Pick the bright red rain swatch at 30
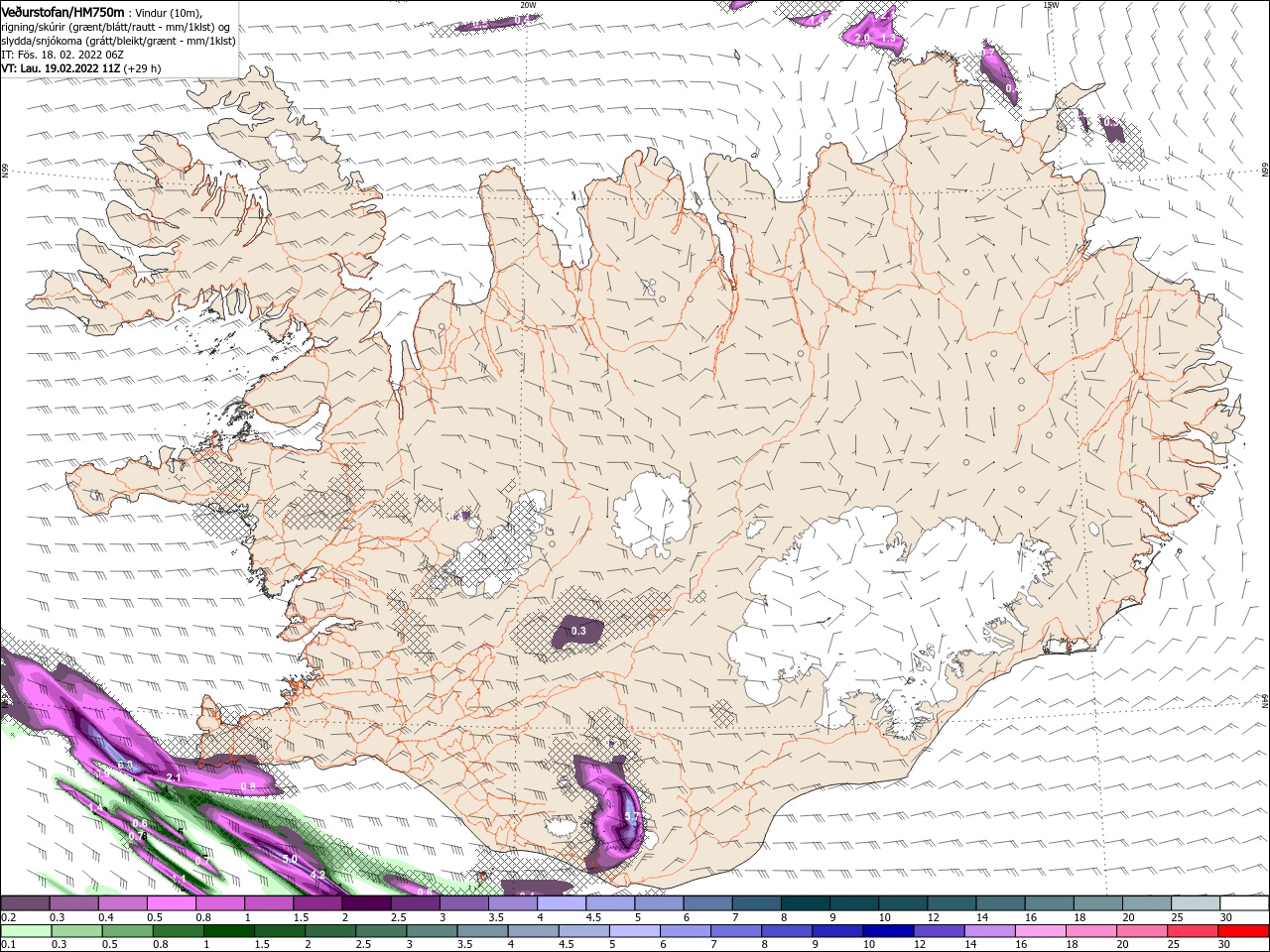The width and height of the screenshot is (1270, 952). [x=1243, y=931]
